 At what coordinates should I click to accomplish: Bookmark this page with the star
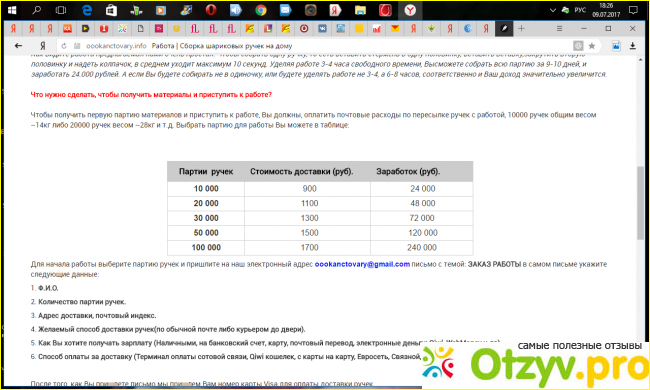tap(592, 46)
